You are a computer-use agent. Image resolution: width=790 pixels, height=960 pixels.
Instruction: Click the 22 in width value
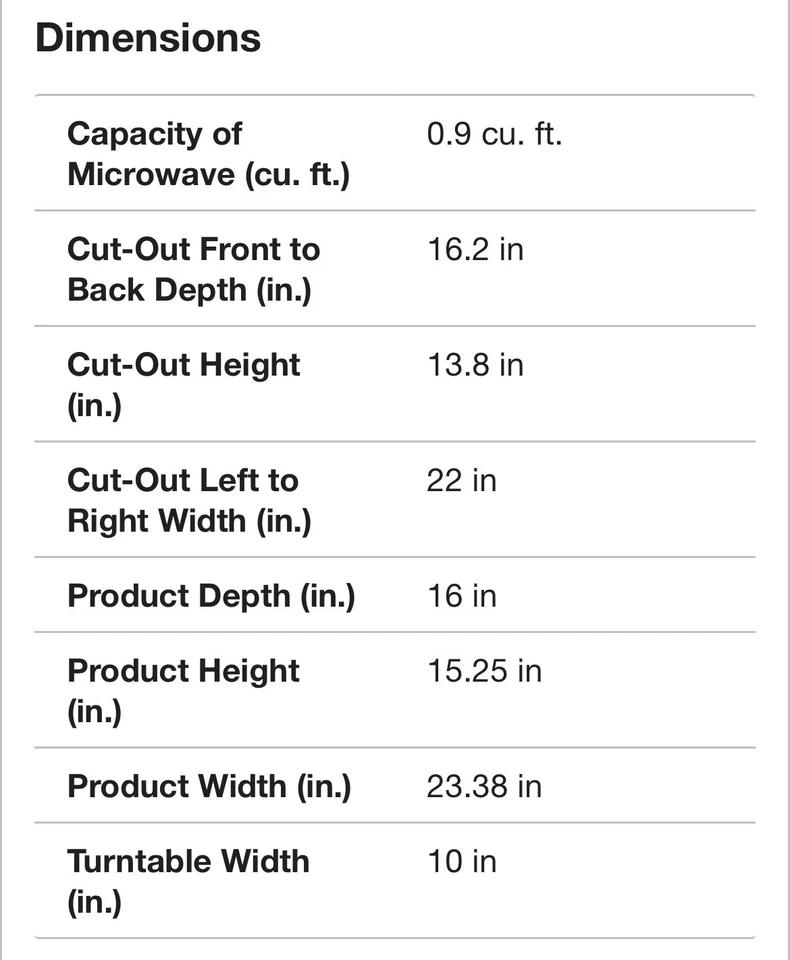(x=461, y=481)
